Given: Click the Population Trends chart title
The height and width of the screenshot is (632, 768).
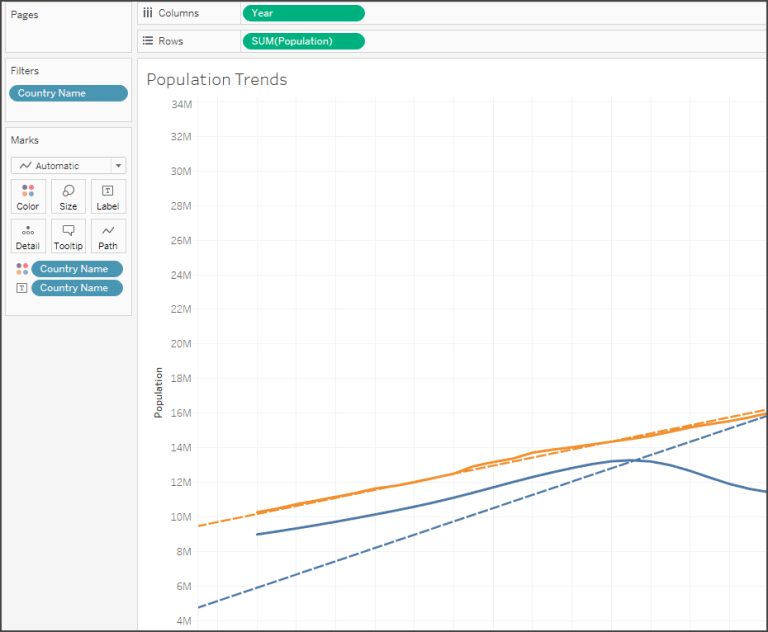Looking at the screenshot, I should 217,80.
